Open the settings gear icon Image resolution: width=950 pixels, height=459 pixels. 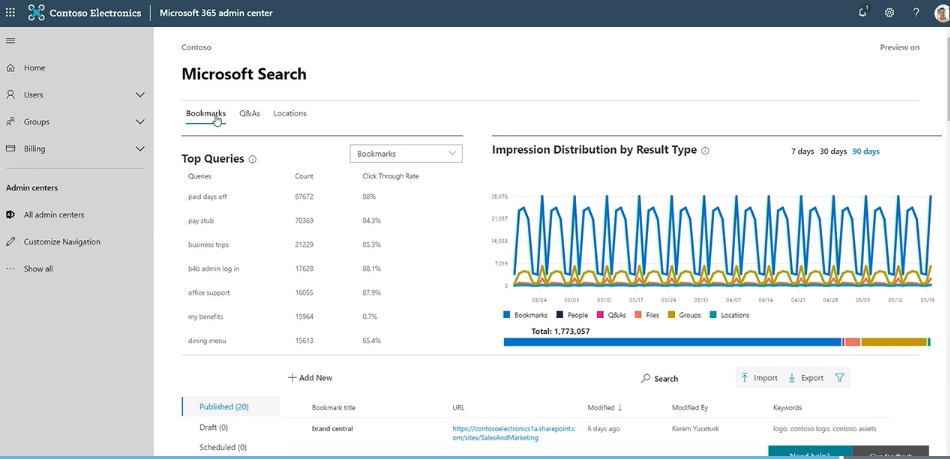tap(889, 13)
